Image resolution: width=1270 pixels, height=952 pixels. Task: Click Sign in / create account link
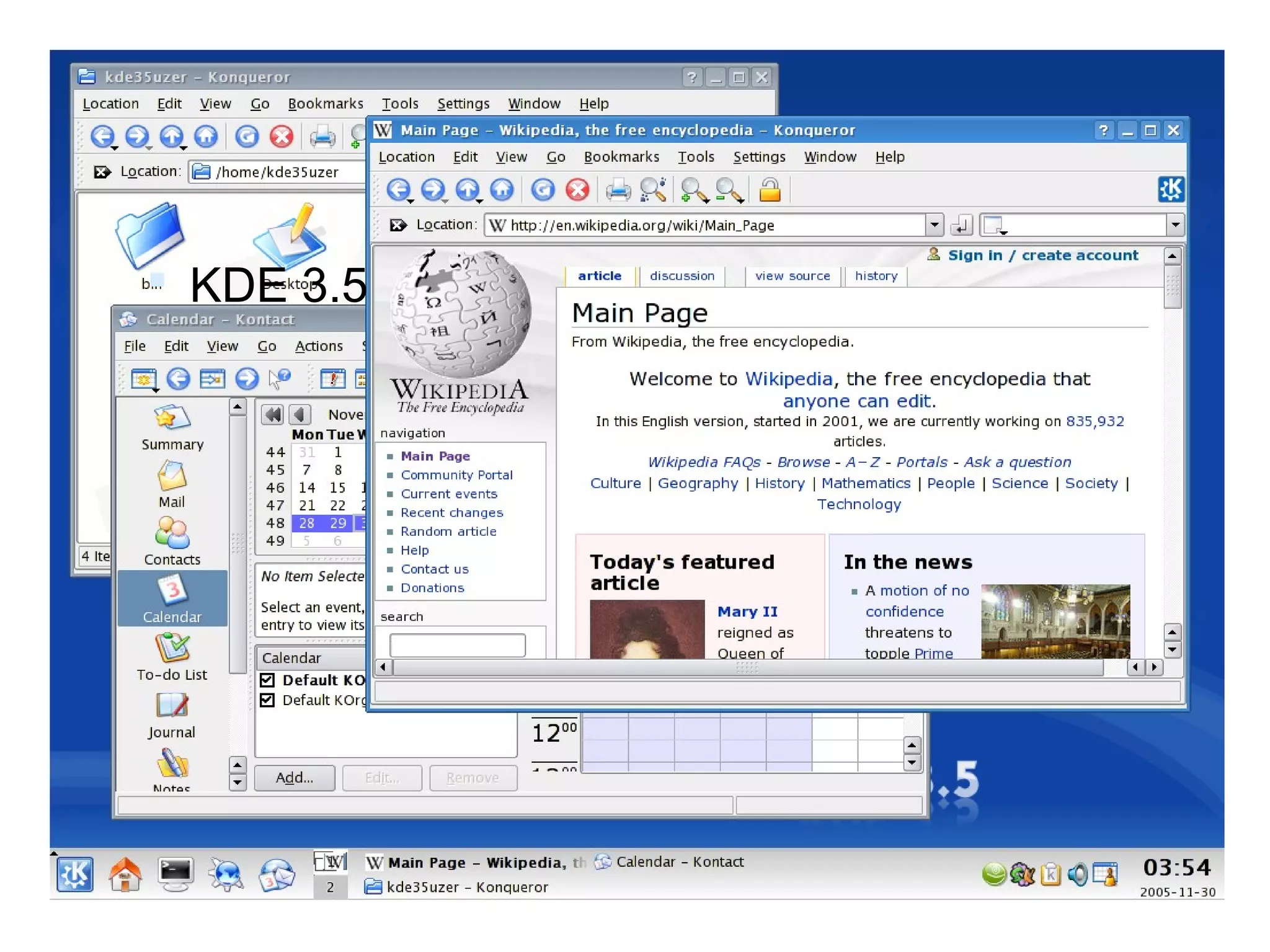1043,255
